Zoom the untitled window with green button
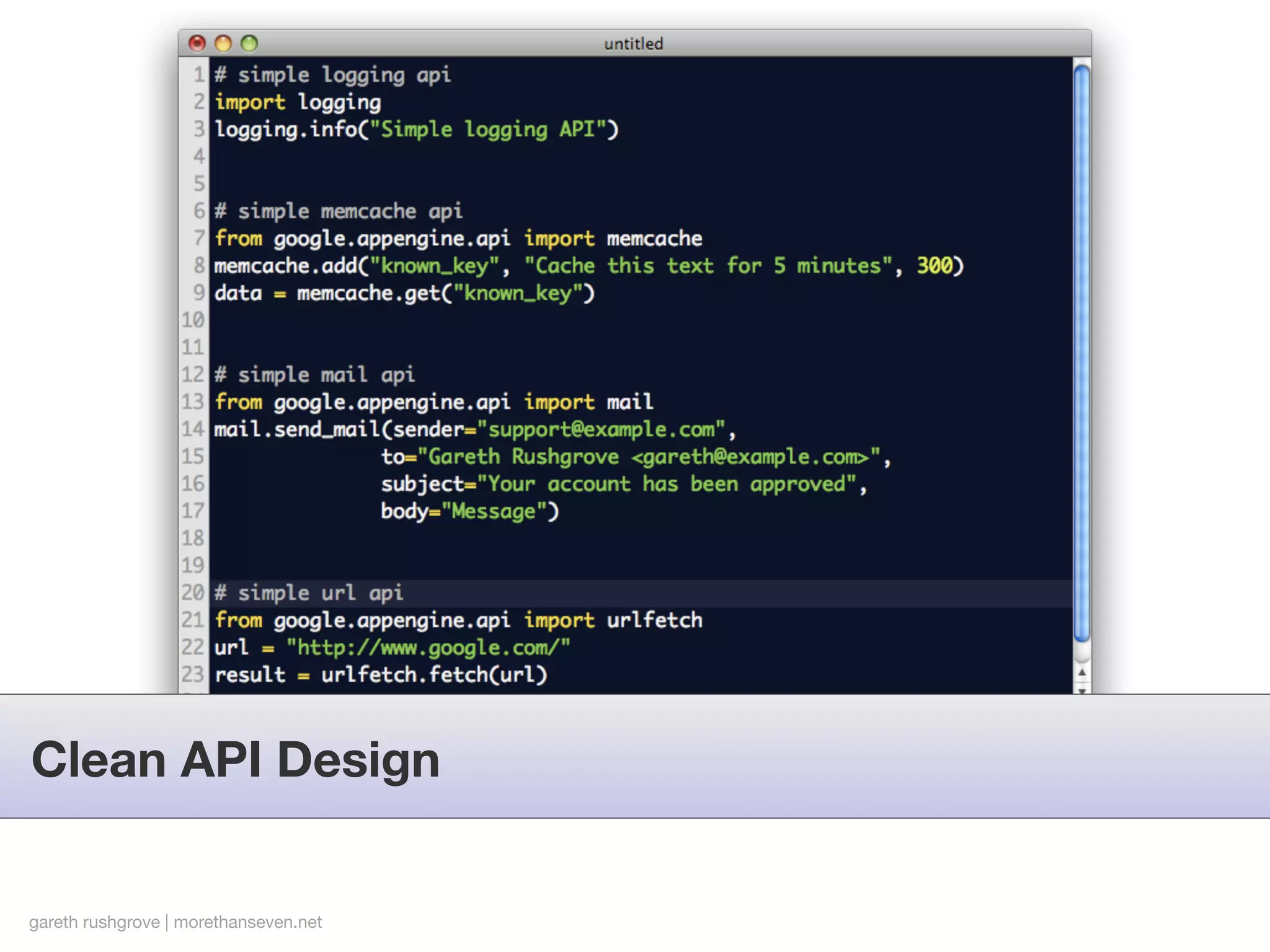This screenshot has height=952, width=1270. 249,43
